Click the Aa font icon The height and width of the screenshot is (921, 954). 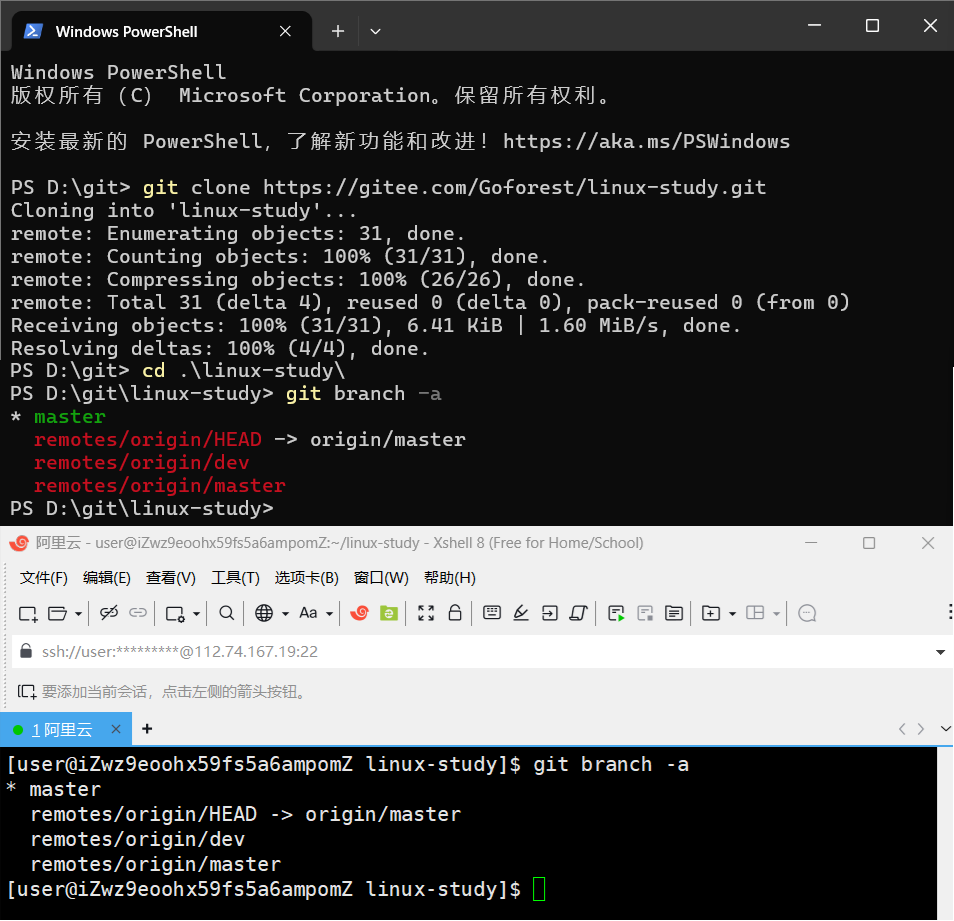tap(308, 613)
